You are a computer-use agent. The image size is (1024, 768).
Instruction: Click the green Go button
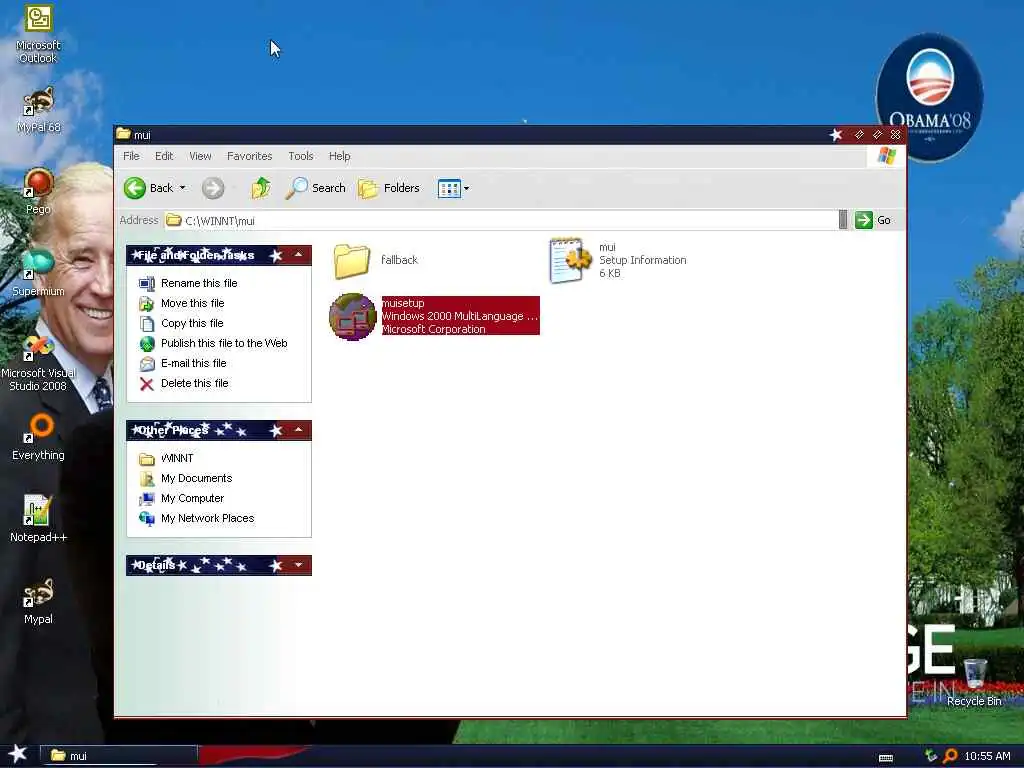point(873,220)
